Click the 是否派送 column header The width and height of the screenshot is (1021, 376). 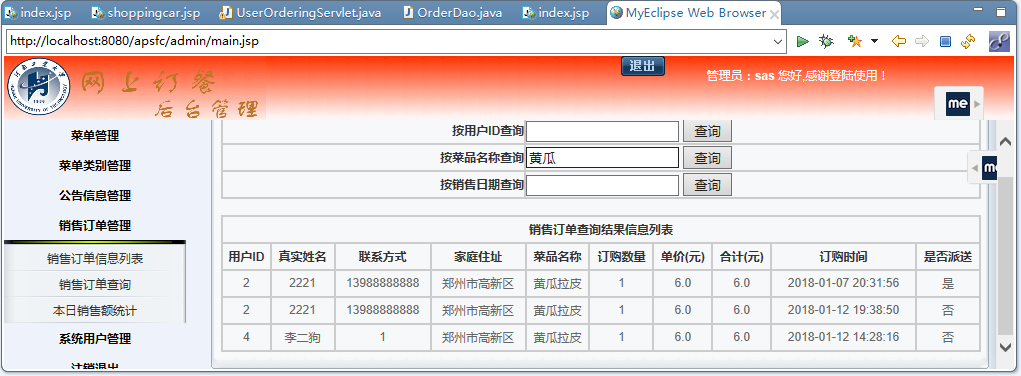click(x=947, y=257)
